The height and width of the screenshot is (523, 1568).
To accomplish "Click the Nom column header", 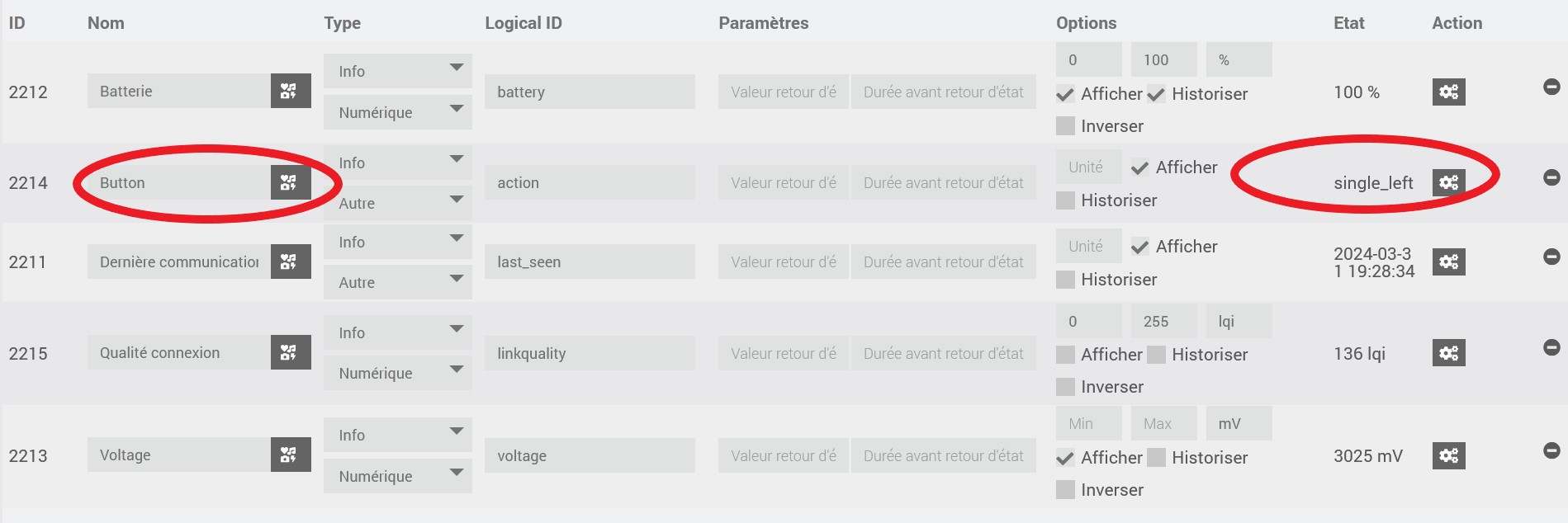I will coord(106,23).
